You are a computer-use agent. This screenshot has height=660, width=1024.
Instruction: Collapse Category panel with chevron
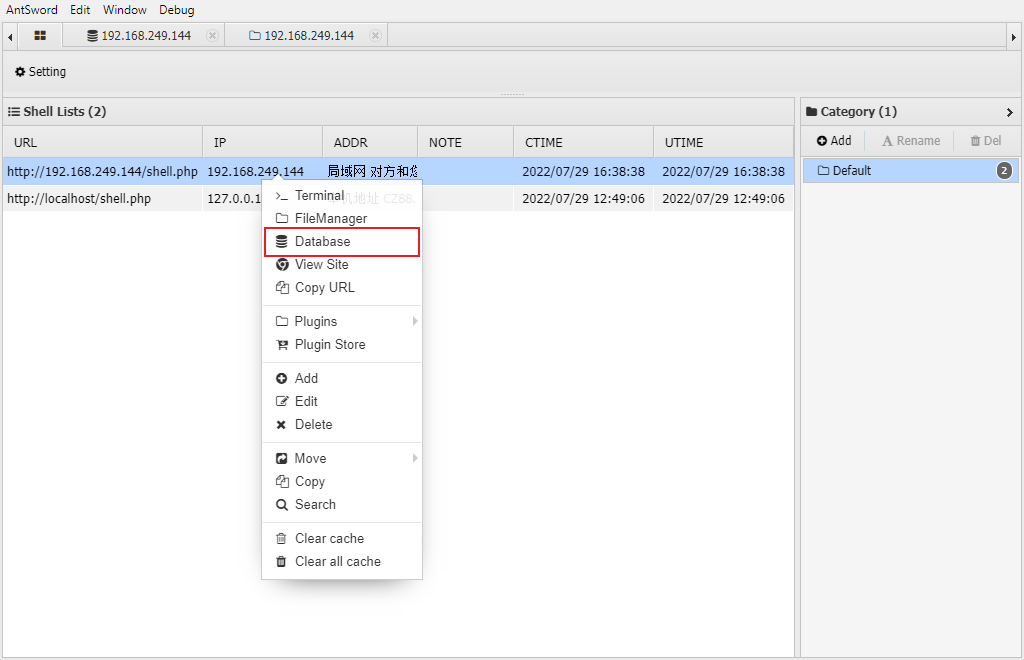click(x=1010, y=112)
